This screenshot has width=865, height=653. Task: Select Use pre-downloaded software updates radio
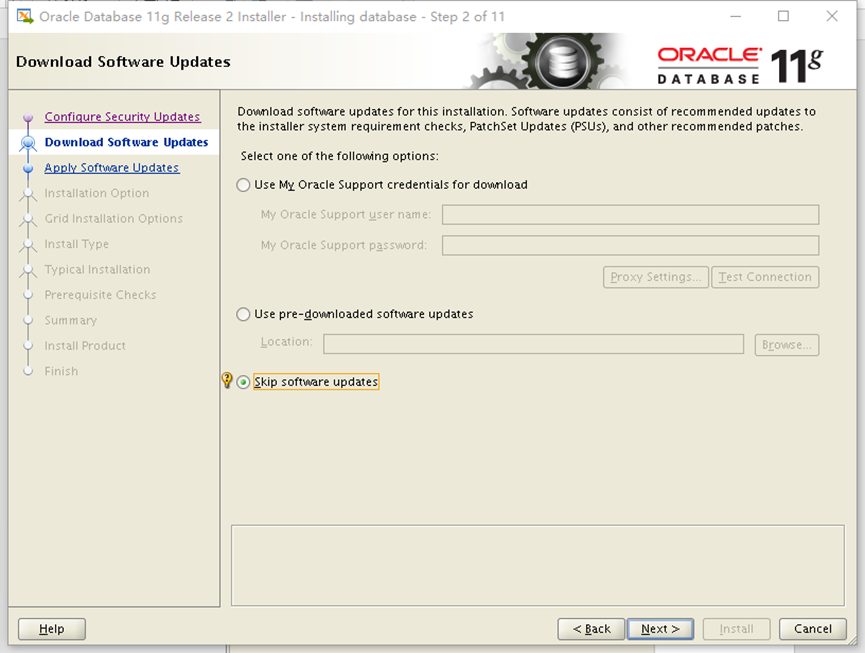pos(243,314)
